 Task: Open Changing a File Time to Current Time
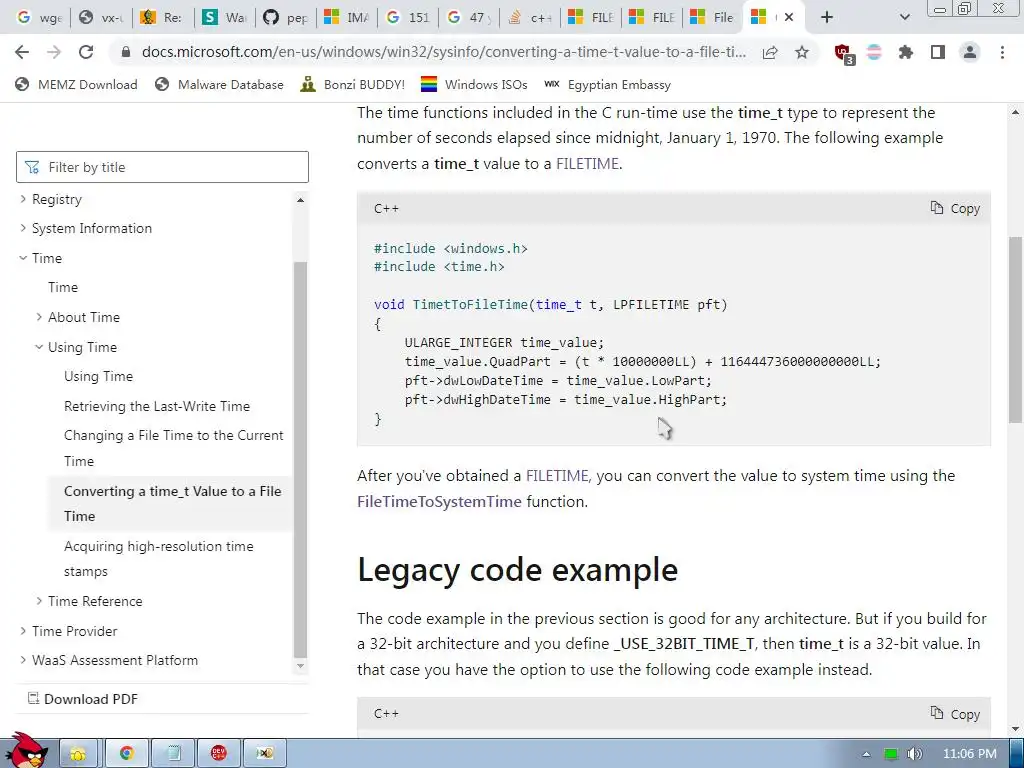coord(174,448)
